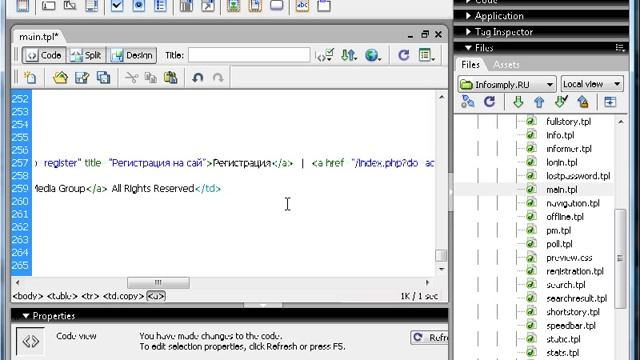Image resolution: width=640 pixels, height=360 pixels.
Task: Select the <tr> tag in tag selector
Action: (90, 296)
